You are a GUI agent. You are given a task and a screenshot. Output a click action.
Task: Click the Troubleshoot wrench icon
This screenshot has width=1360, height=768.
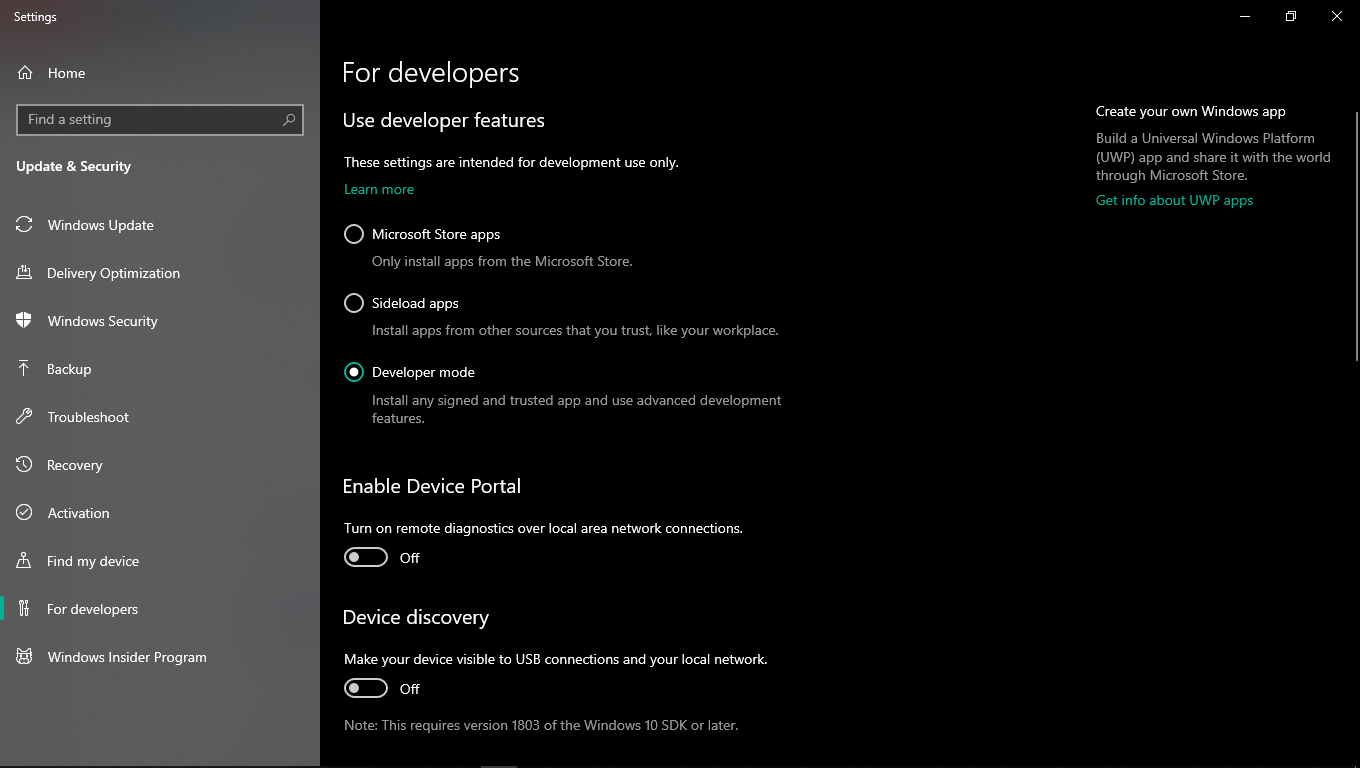pos(24,417)
